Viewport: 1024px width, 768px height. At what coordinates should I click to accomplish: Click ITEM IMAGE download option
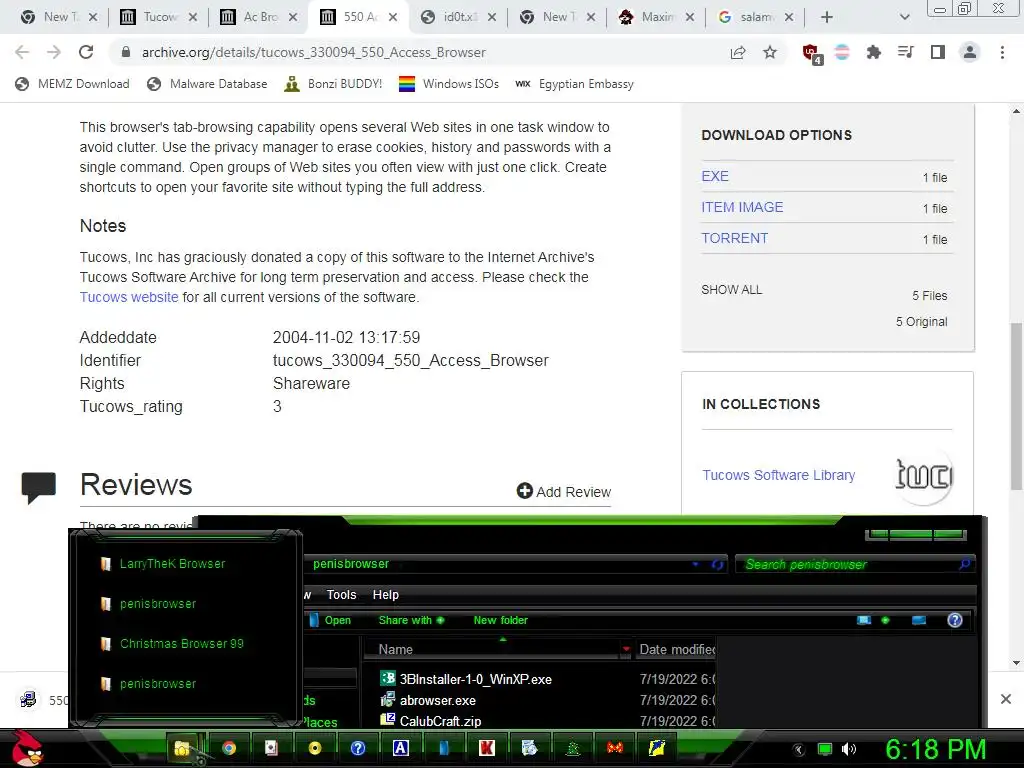click(x=742, y=207)
